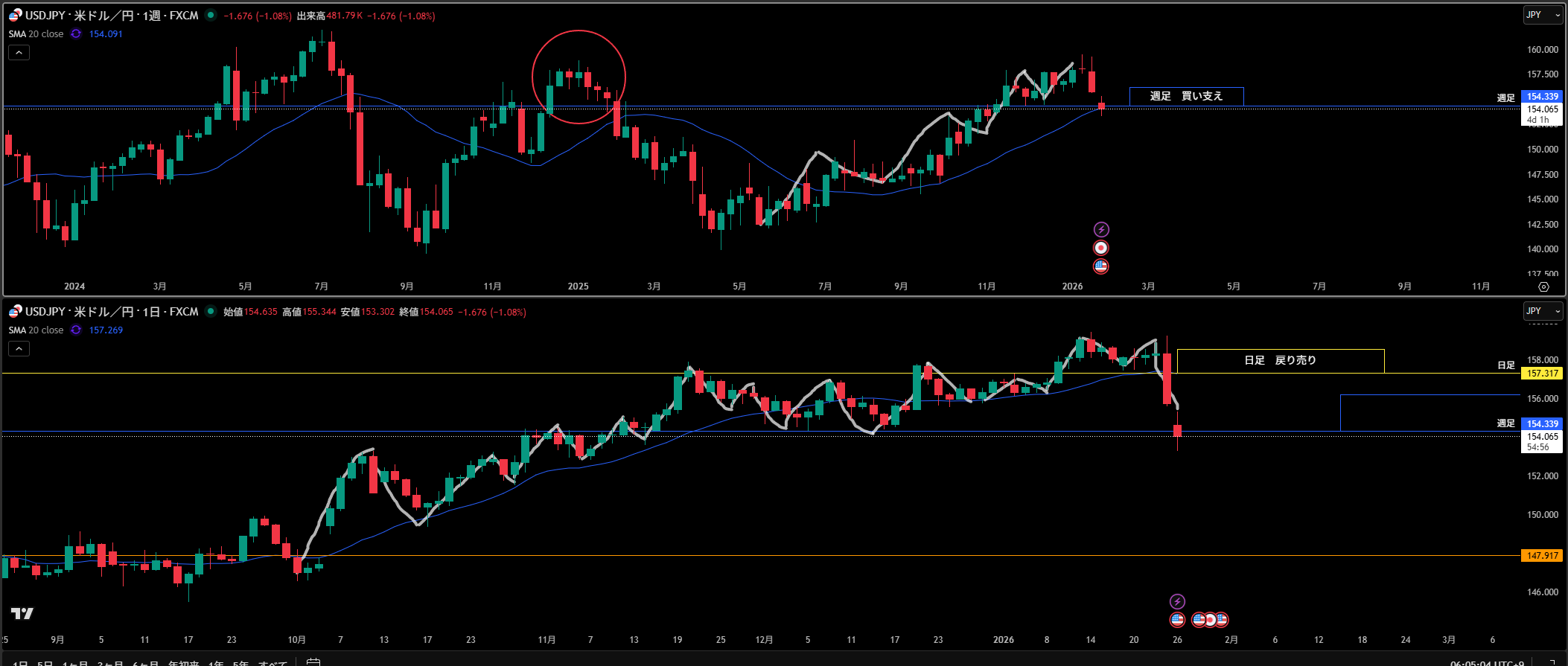Collapse the indicator legend in daily chart

tap(19, 348)
